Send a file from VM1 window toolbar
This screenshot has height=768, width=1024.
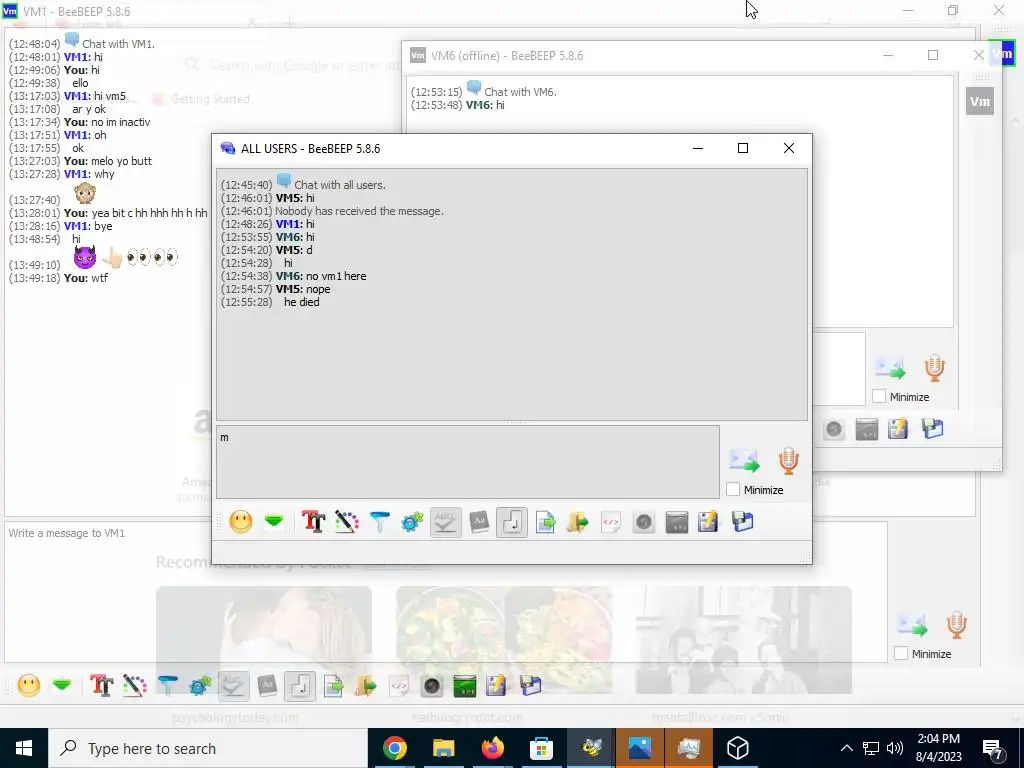(334, 686)
